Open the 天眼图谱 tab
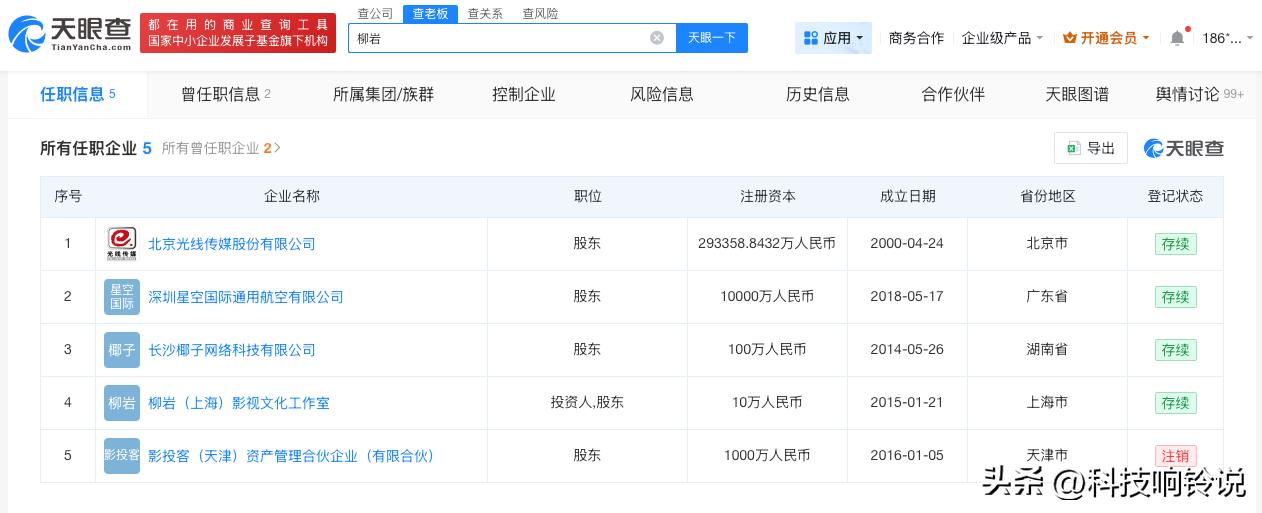1262x513 pixels. pyautogui.click(x=1077, y=94)
